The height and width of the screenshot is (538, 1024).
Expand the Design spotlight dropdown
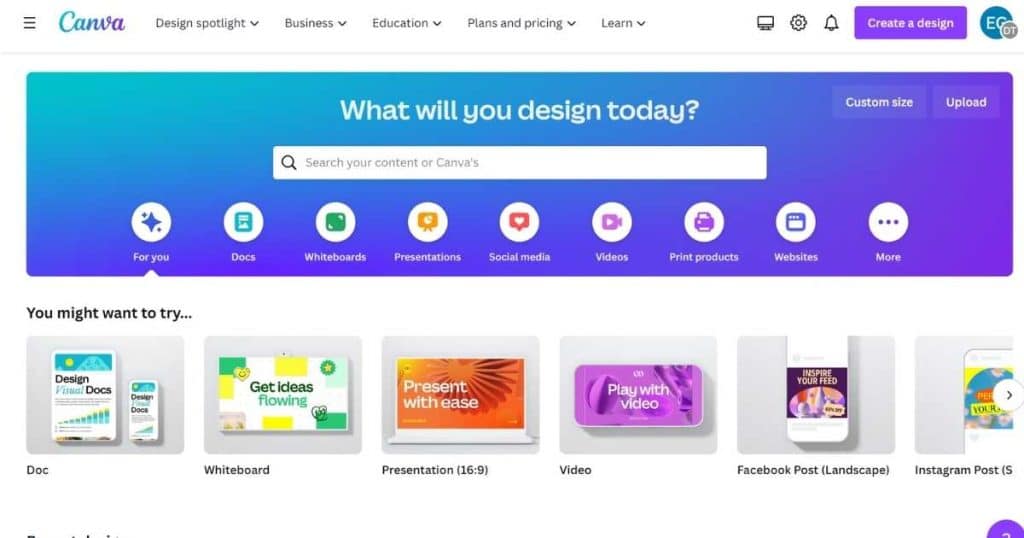207,23
